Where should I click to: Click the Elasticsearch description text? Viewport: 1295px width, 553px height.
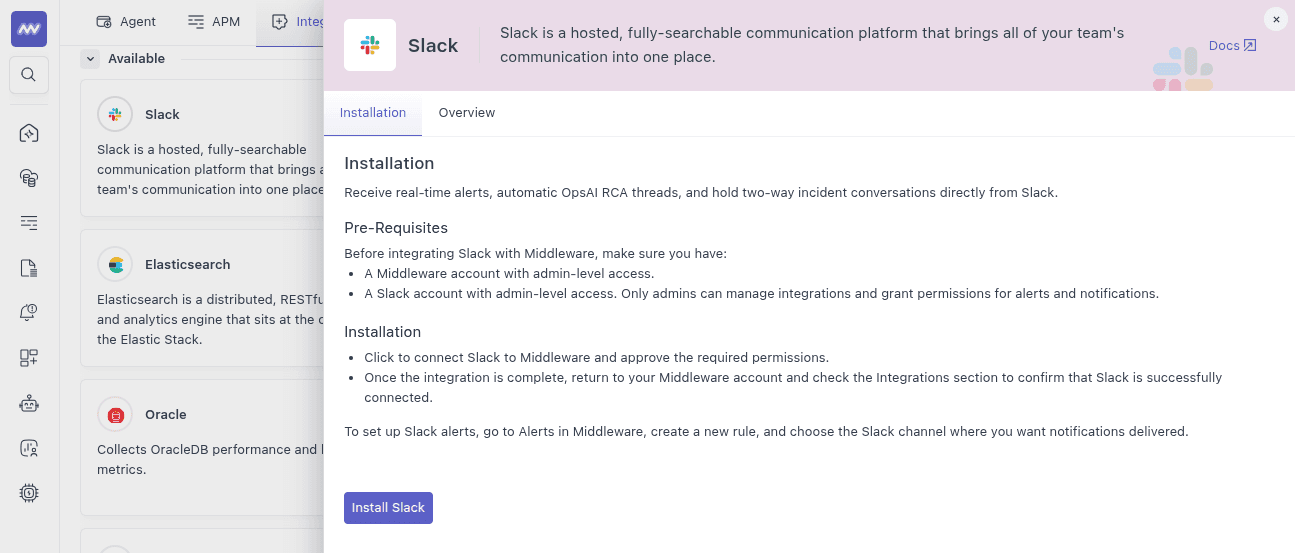[x=210, y=319]
